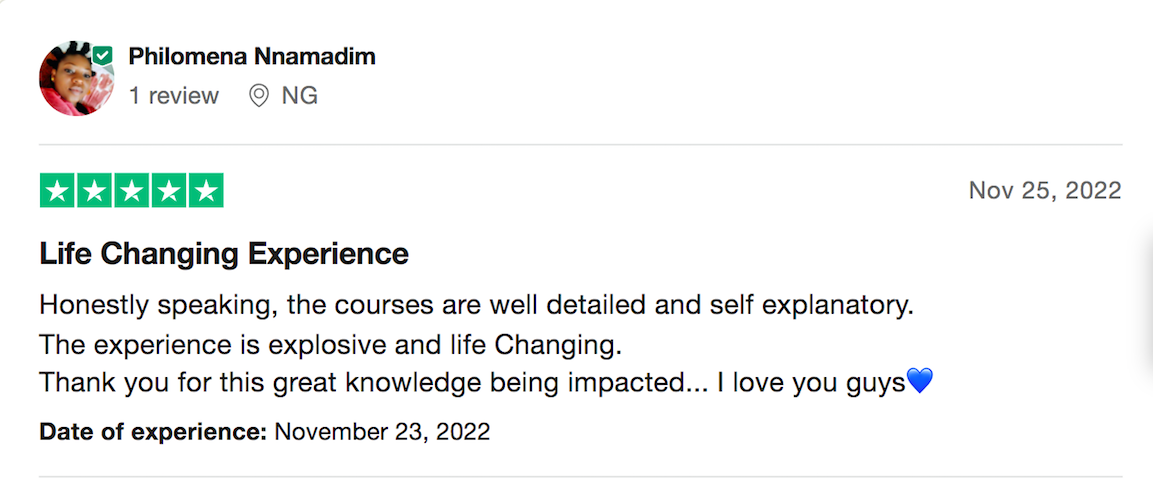This screenshot has width=1153, height=479.
Task: Open the Philomena Nnamadim reviewer name link
Action: tap(251, 56)
